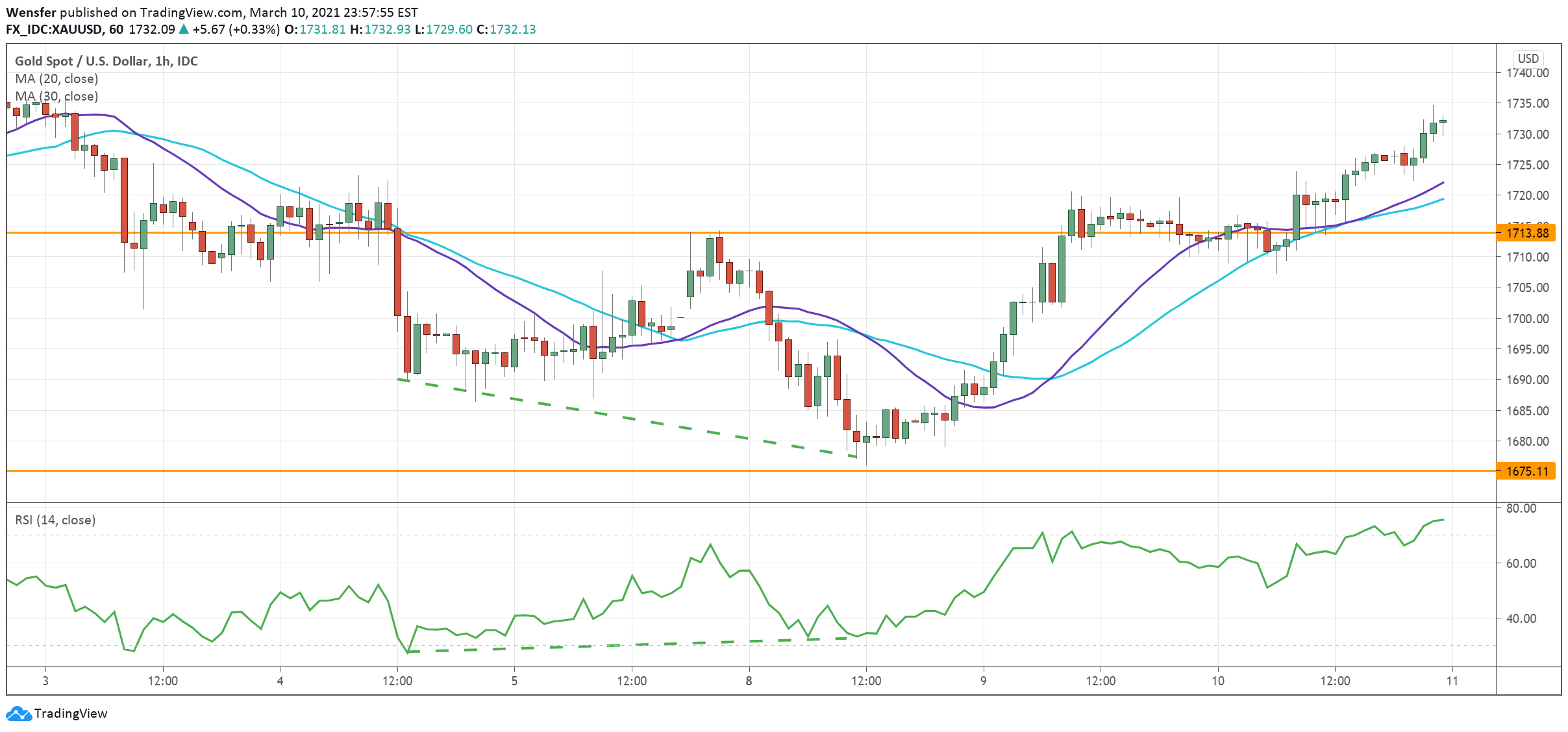Click the close price value 1732.13
The image size is (1568, 732).
coord(512,30)
